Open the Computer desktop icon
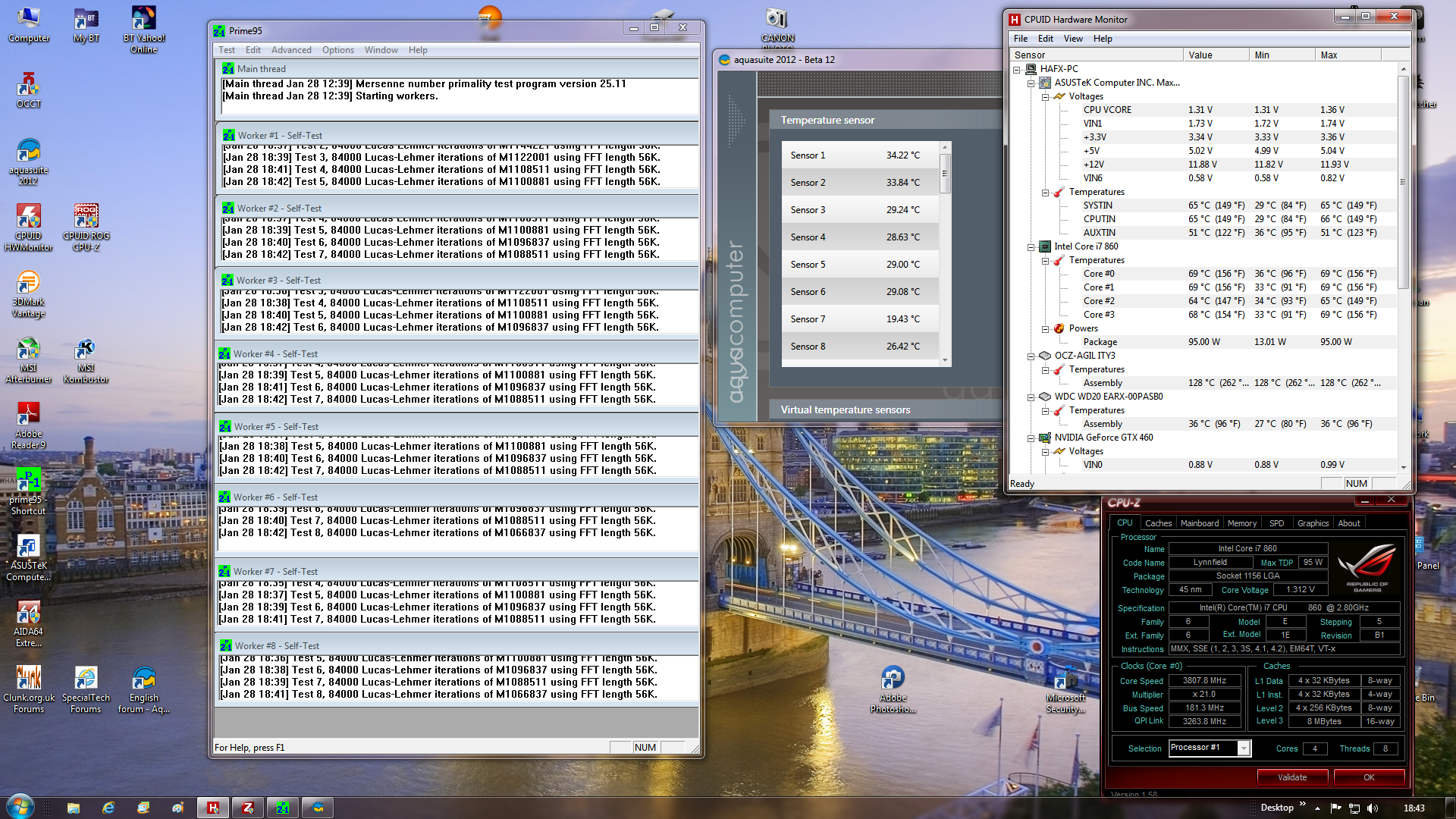Viewport: 1456px width, 819px height. click(29, 24)
